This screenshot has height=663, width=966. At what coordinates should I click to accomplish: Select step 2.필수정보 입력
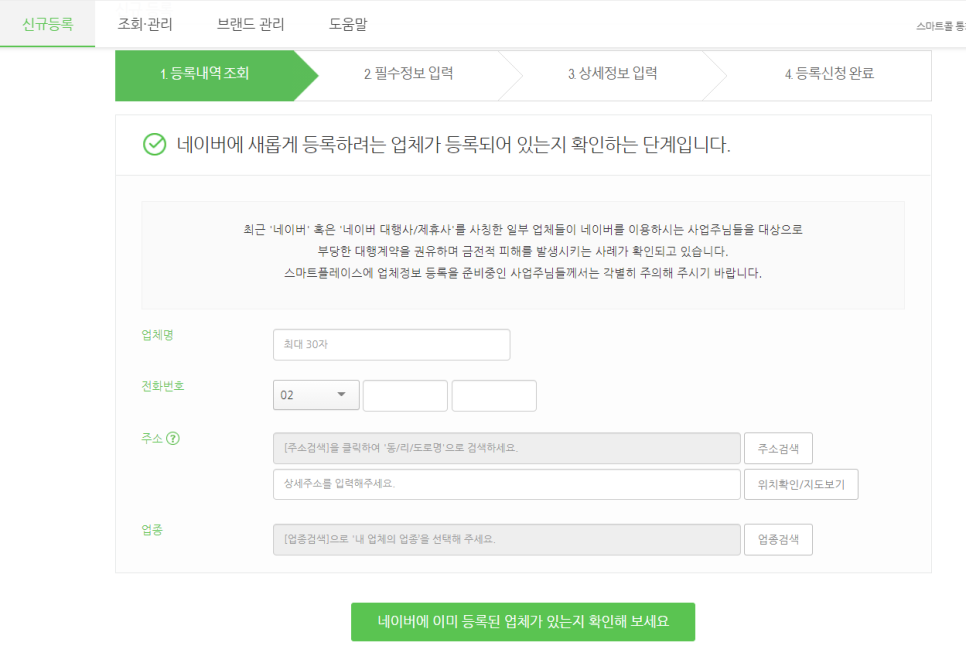[408, 74]
